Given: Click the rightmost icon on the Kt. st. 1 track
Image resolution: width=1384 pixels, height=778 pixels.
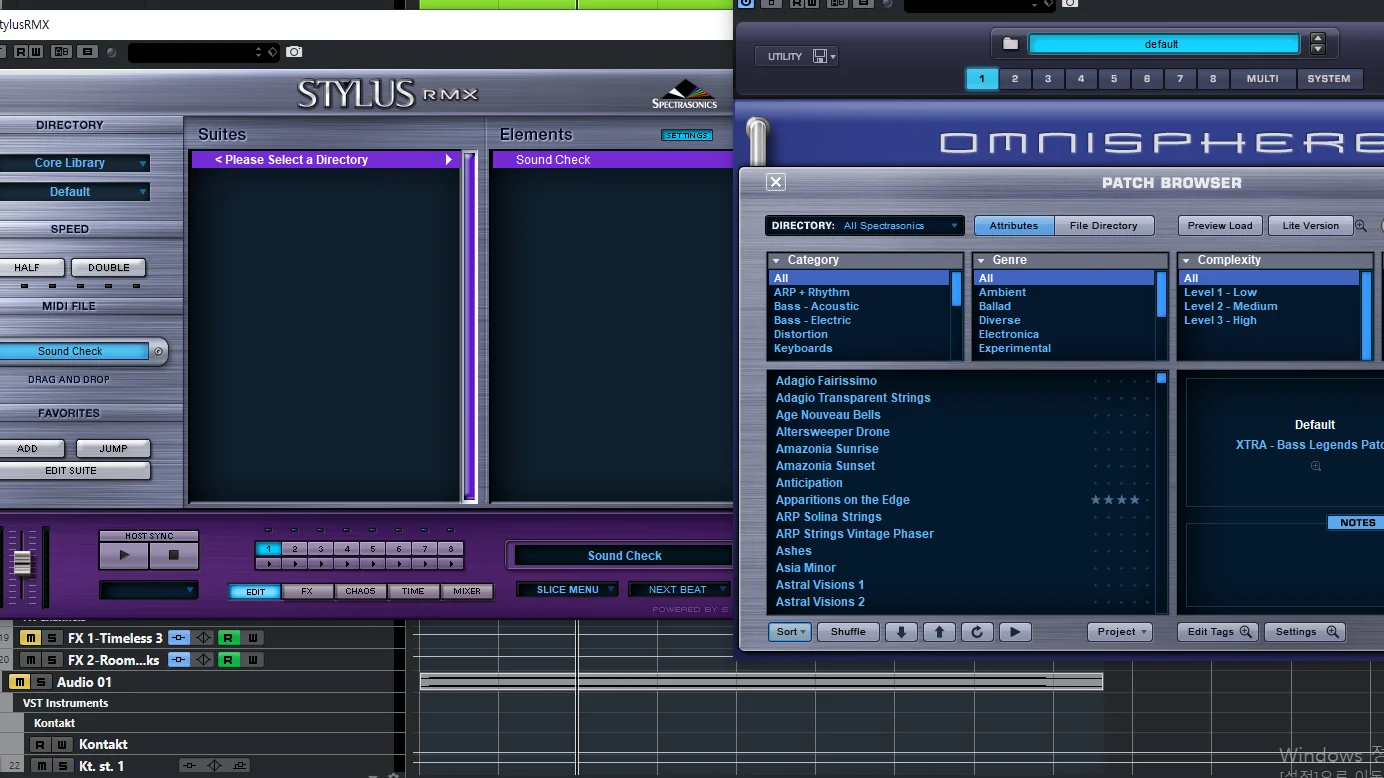Looking at the screenshot, I should click(238, 766).
